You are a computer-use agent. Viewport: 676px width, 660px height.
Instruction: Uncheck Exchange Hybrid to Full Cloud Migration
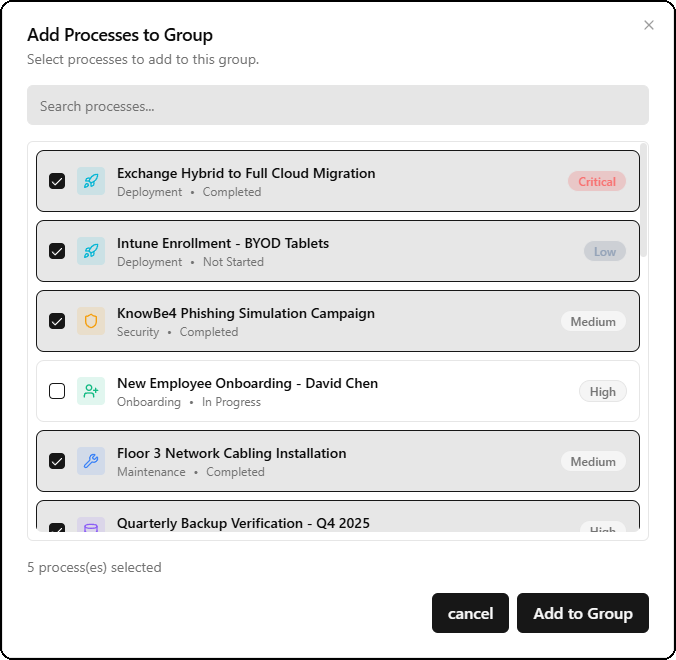(x=57, y=181)
